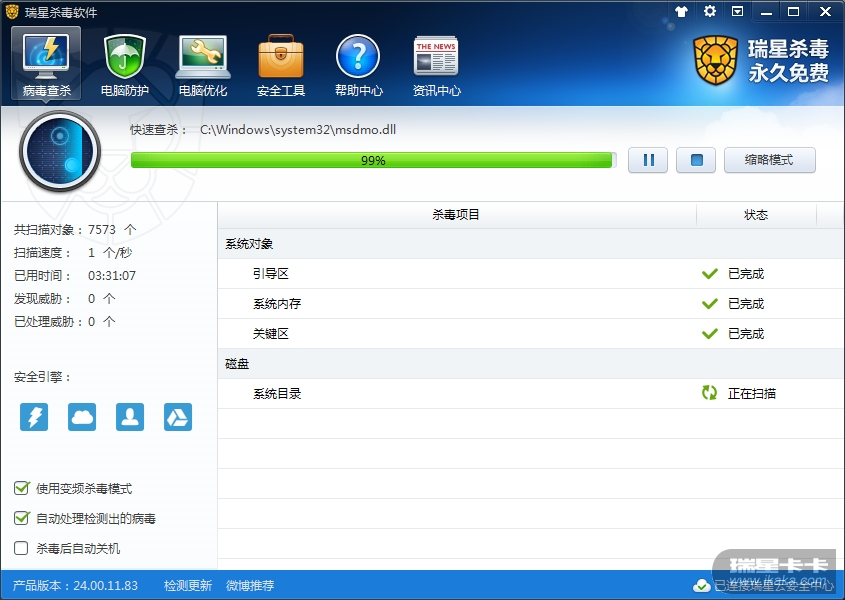The height and width of the screenshot is (600, 845).
Task: Open the title bar dropdown menu icon
Action: pyautogui.click(x=737, y=11)
